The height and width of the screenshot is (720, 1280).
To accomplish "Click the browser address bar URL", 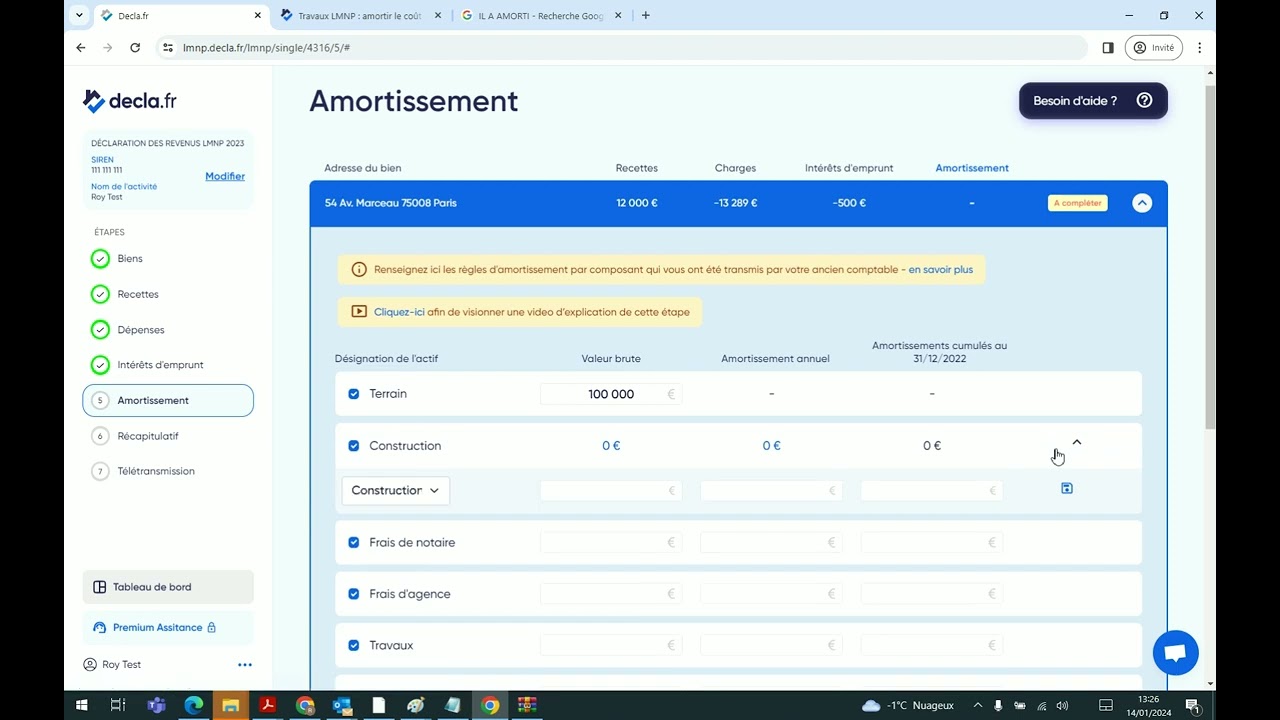I will [266, 47].
